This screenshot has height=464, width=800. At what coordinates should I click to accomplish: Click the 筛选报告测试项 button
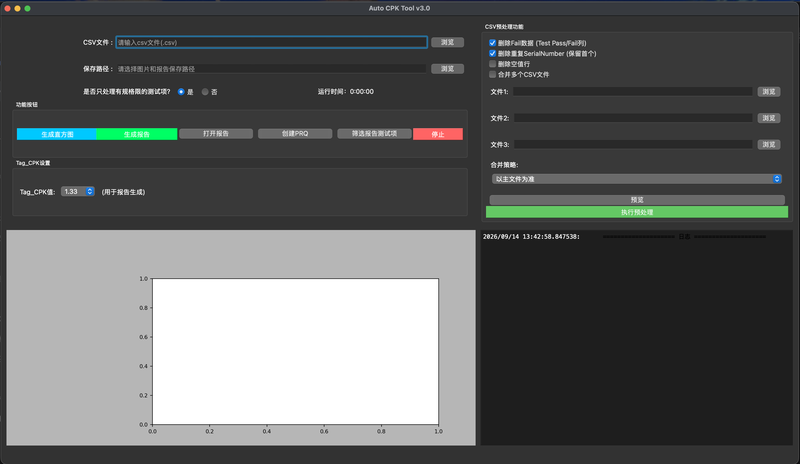coord(374,134)
